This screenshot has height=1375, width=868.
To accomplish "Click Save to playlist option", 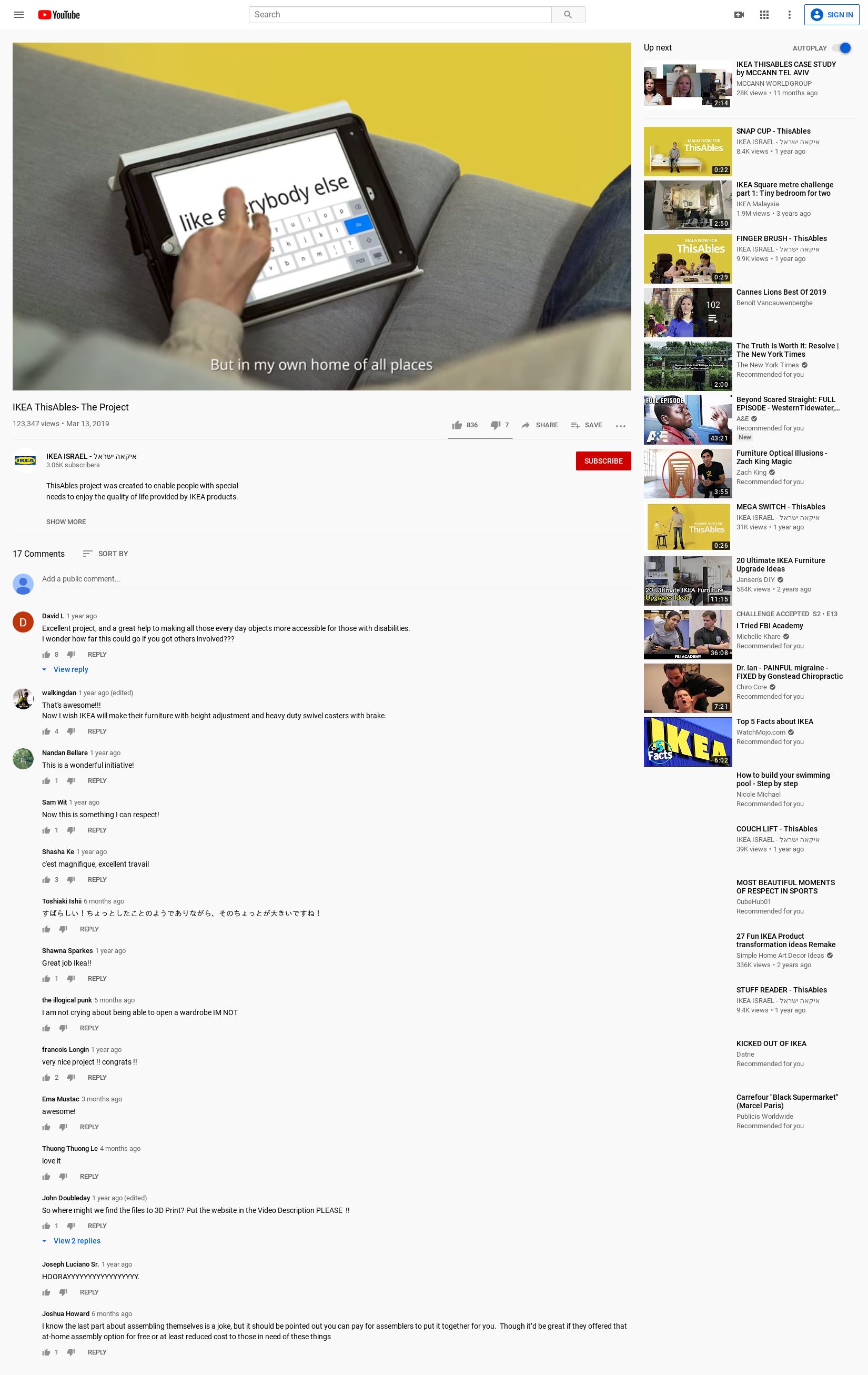I will click(x=586, y=425).
